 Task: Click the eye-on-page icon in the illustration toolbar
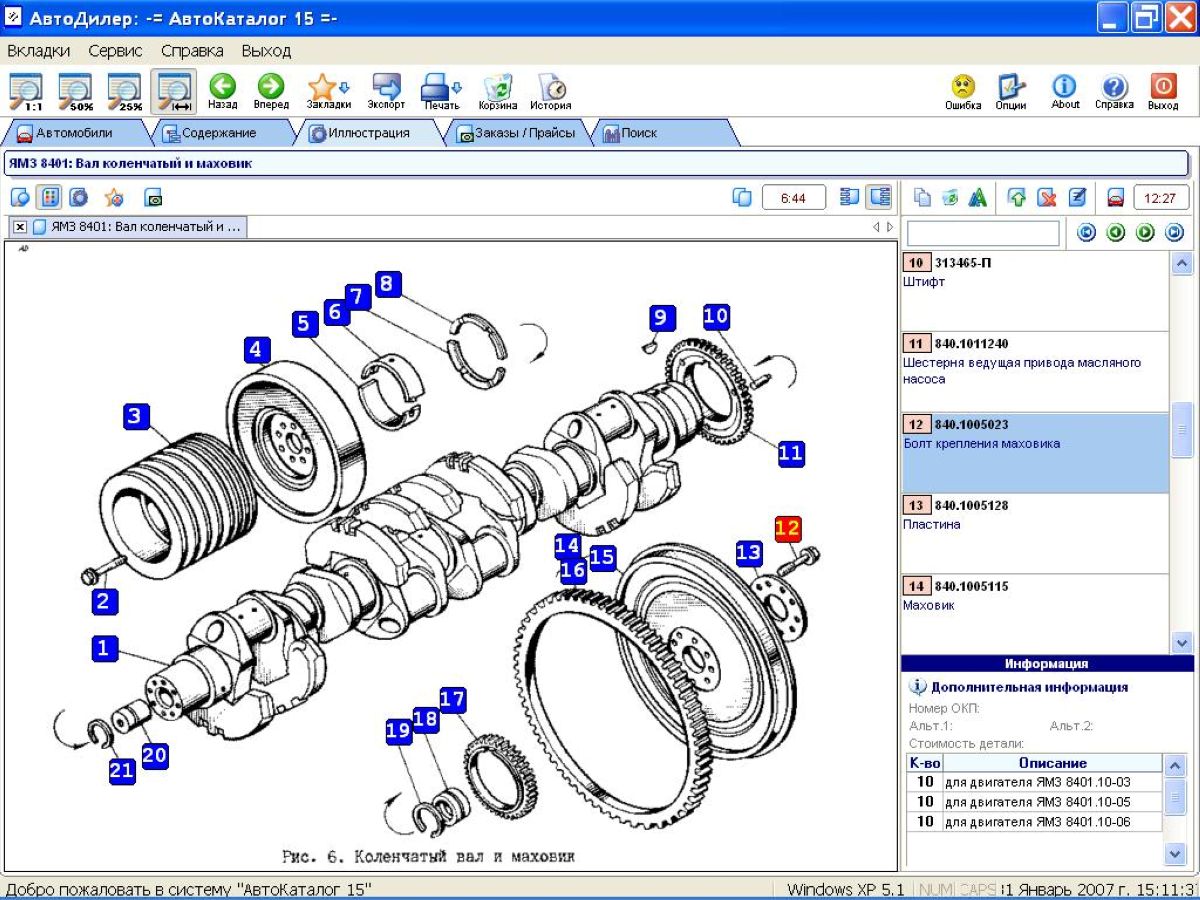153,197
